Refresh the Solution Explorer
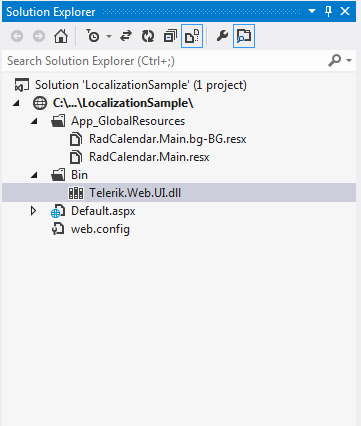This screenshot has width=361, height=426. [x=148, y=36]
